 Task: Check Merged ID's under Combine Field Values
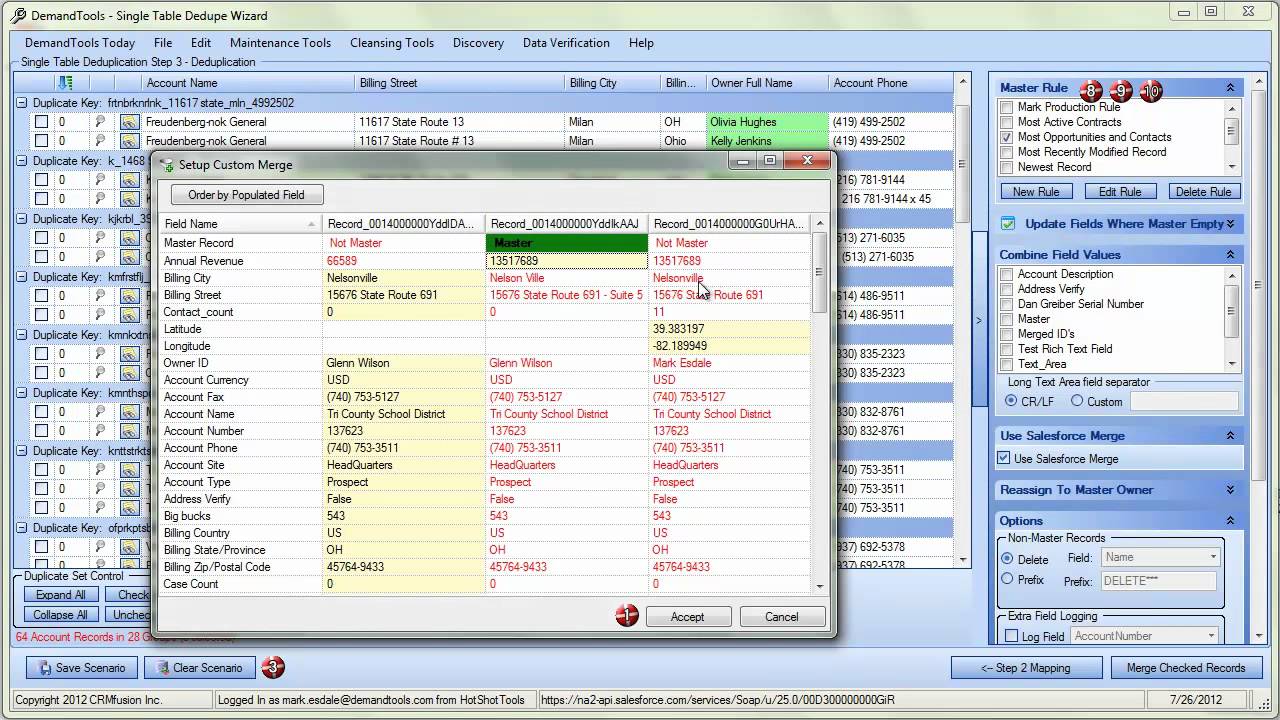(x=1007, y=334)
